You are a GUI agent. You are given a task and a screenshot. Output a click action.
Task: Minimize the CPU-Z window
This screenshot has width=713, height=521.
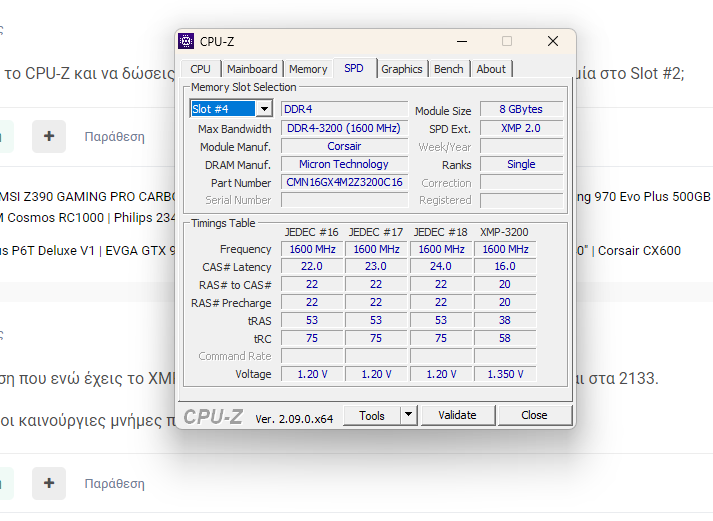click(x=462, y=41)
